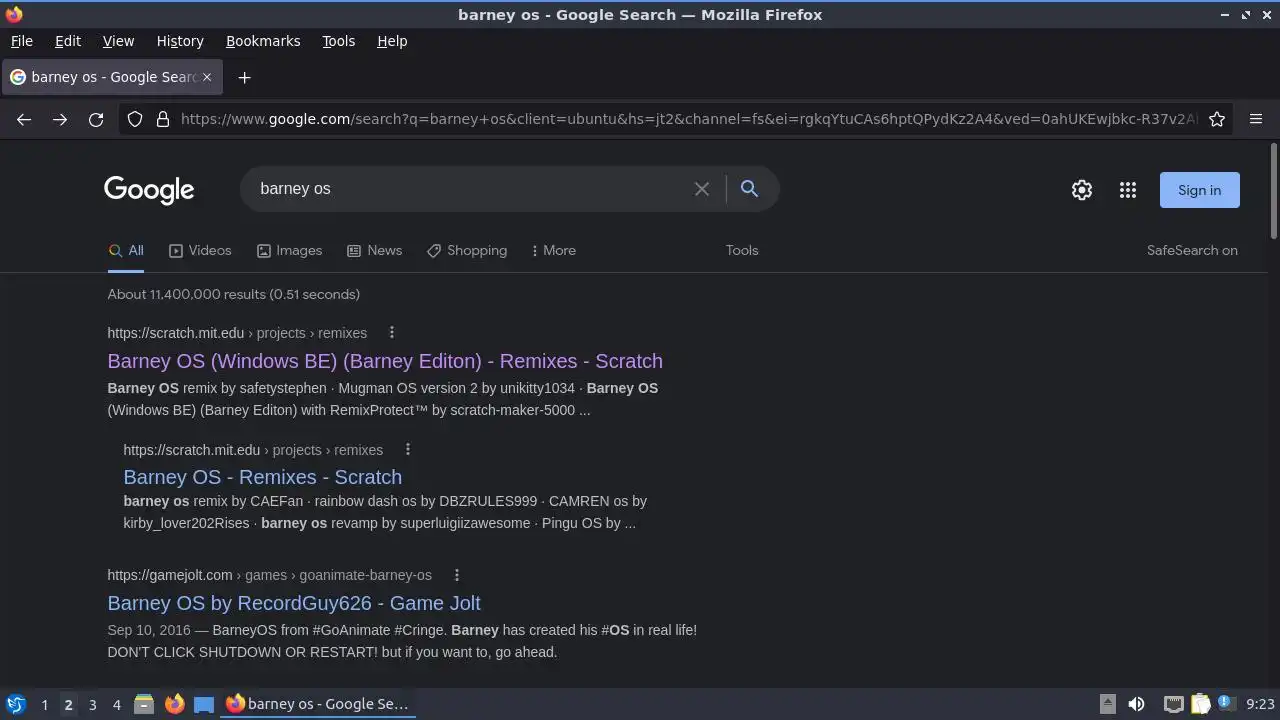Screen dimensions: 1280x720
Task: Open the Help menu
Action: [392, 41]
